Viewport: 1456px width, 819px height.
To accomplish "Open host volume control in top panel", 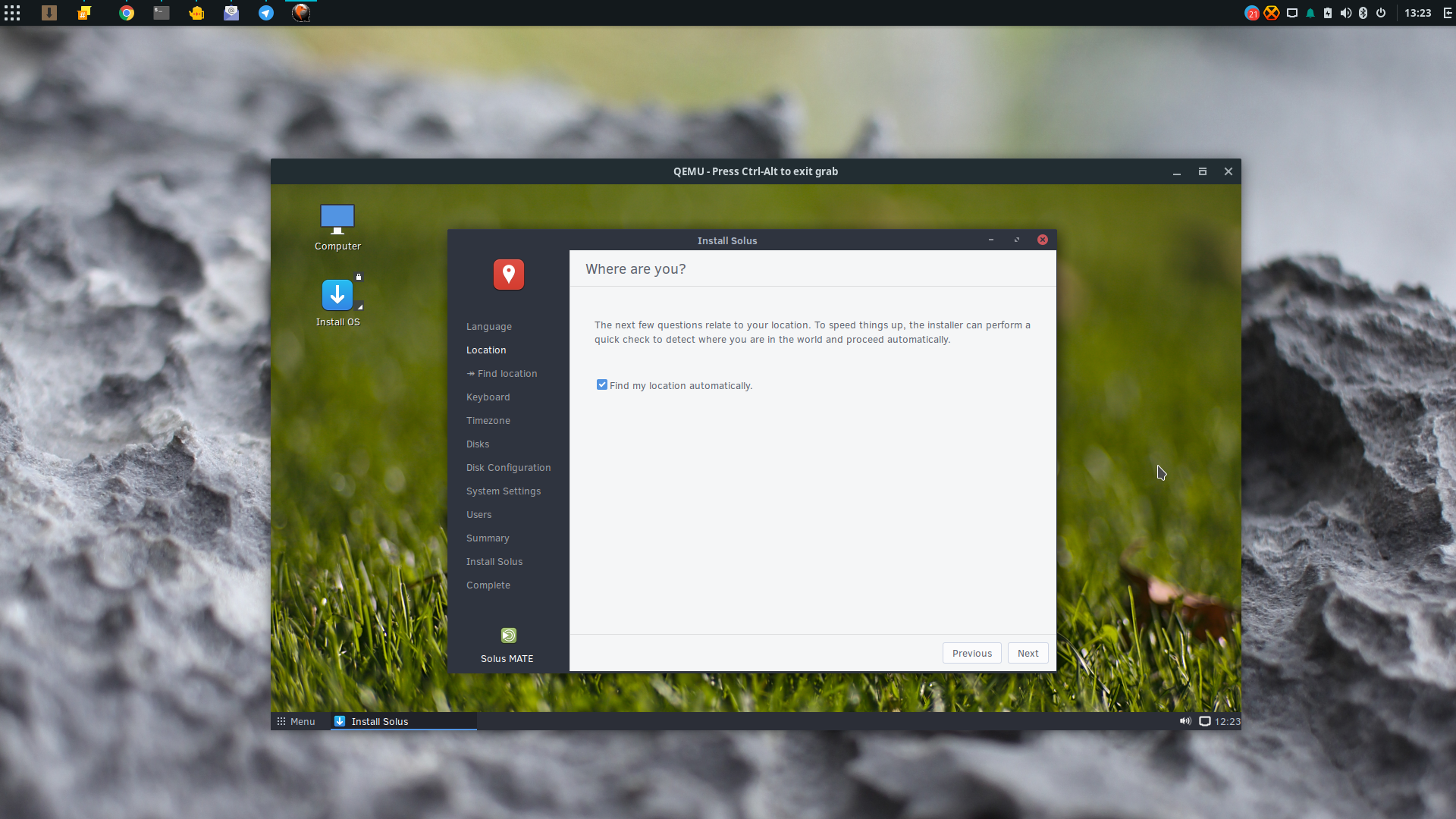I will (x=1346, y=13).
